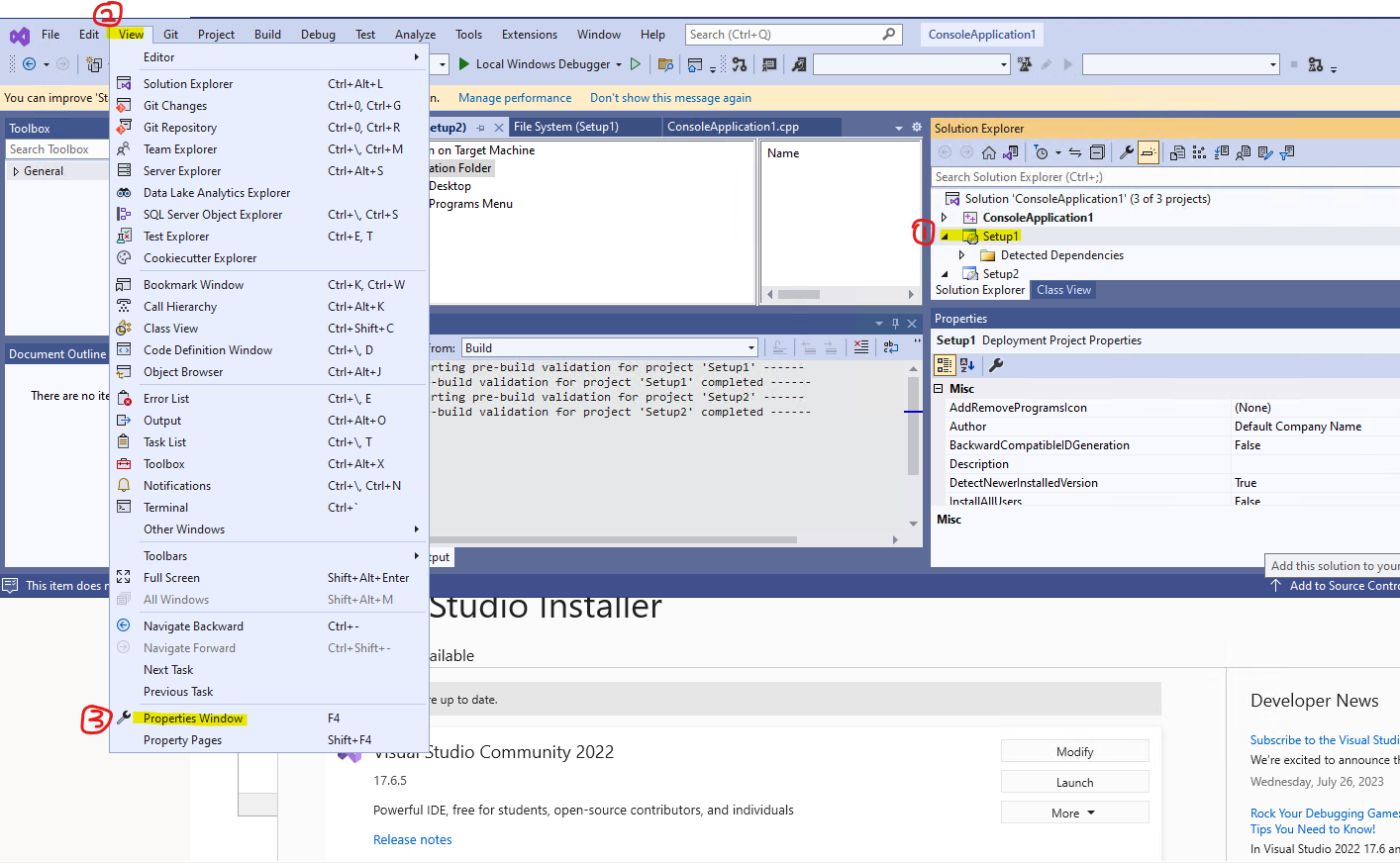Open Release notes link

(413, 840)
